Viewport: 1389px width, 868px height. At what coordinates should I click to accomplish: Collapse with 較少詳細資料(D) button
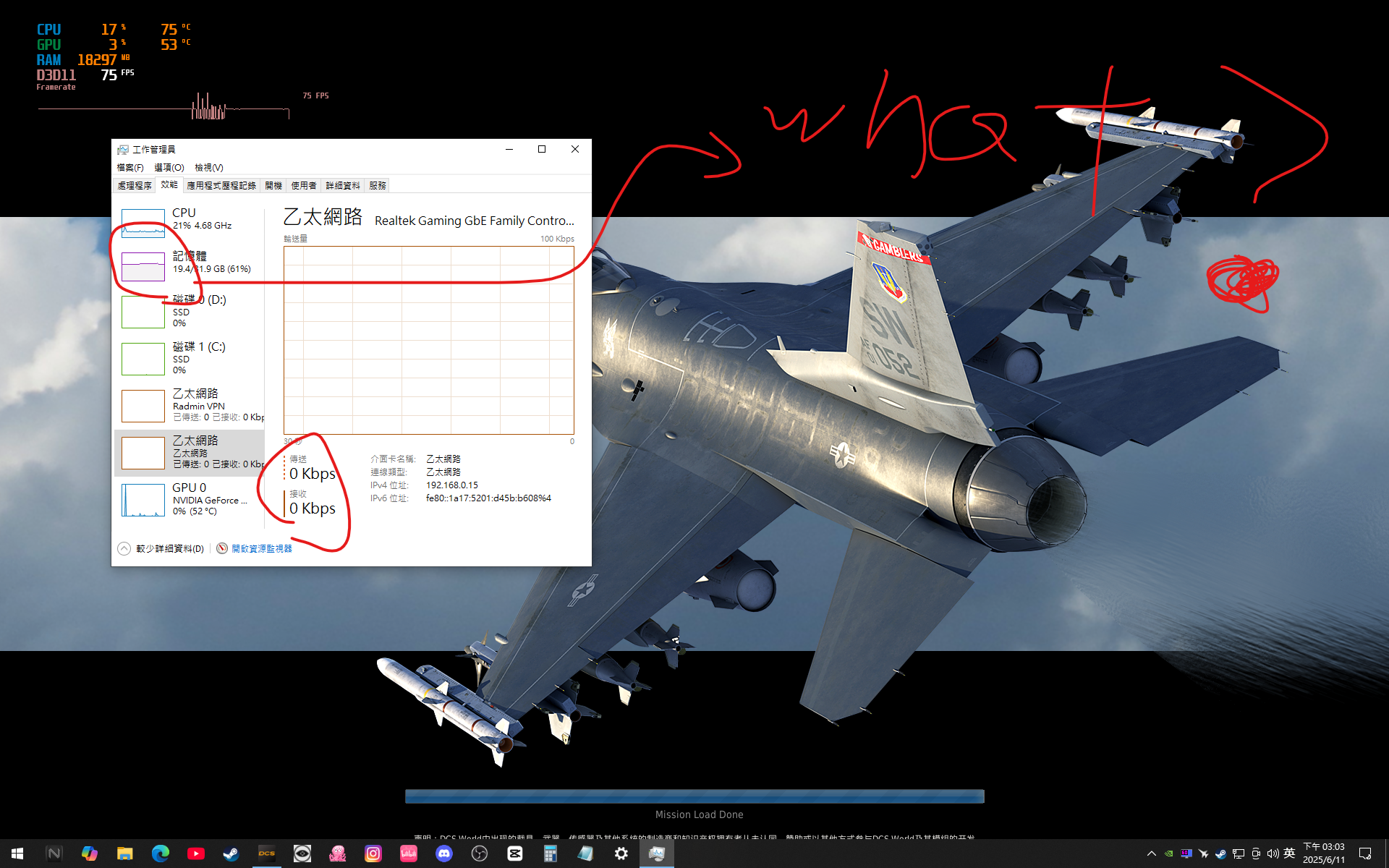tap(161, 548)
